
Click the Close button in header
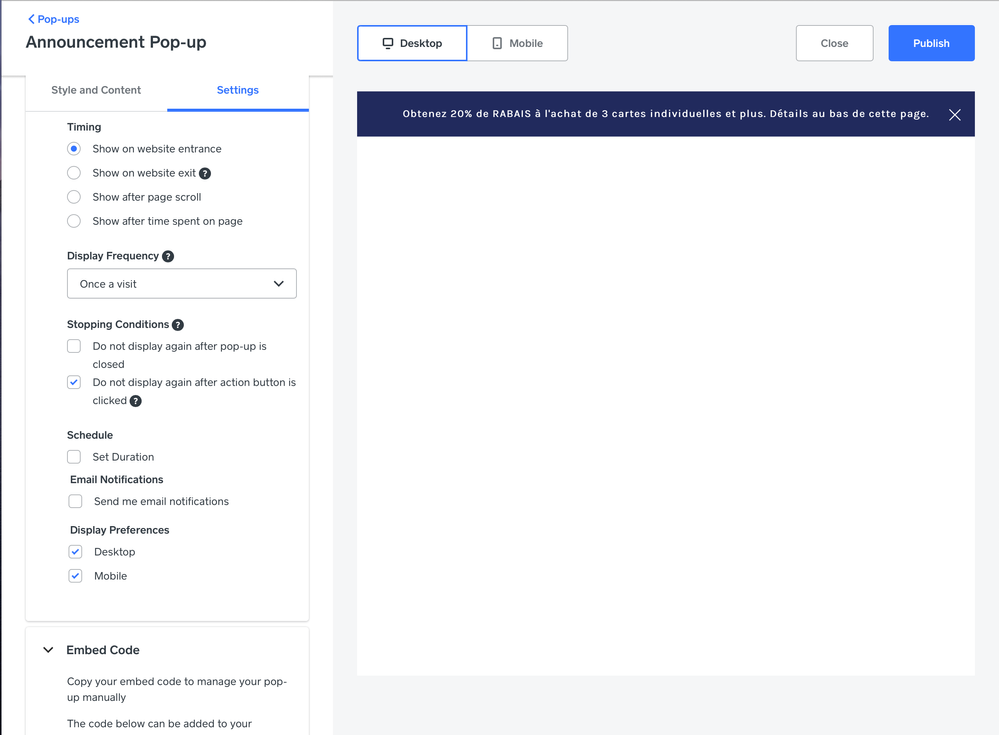tap(834, 43)
